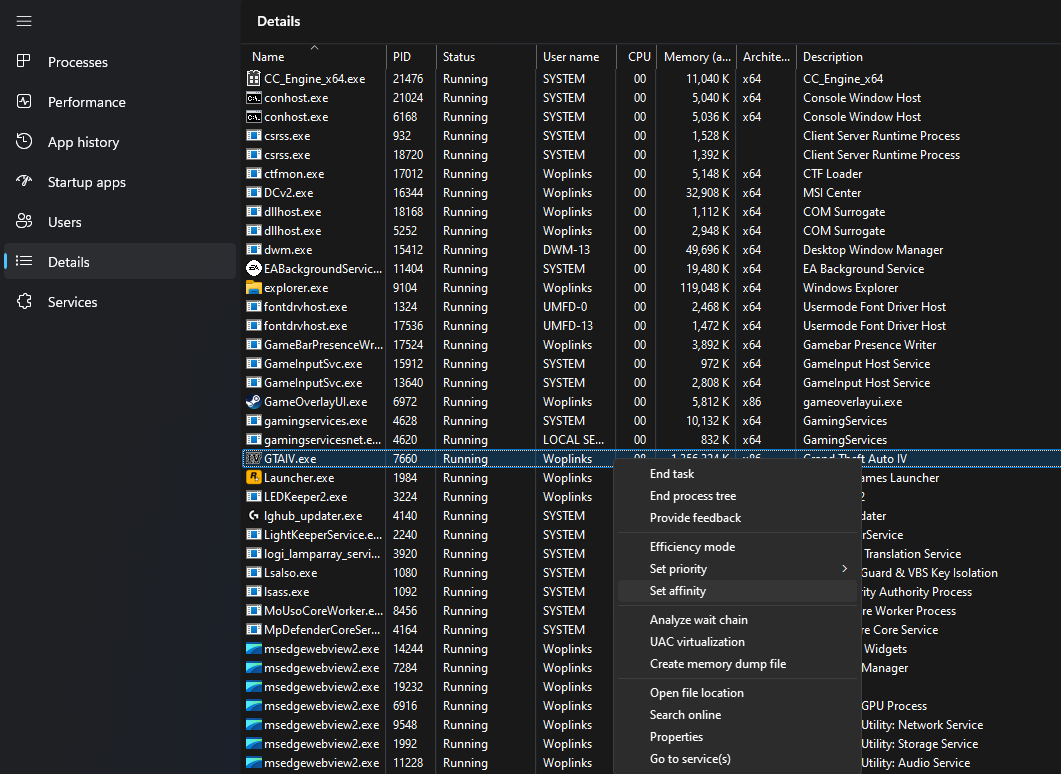Screen dimensions: 1061x774
Task: Open the Services page
Action: 120,301
